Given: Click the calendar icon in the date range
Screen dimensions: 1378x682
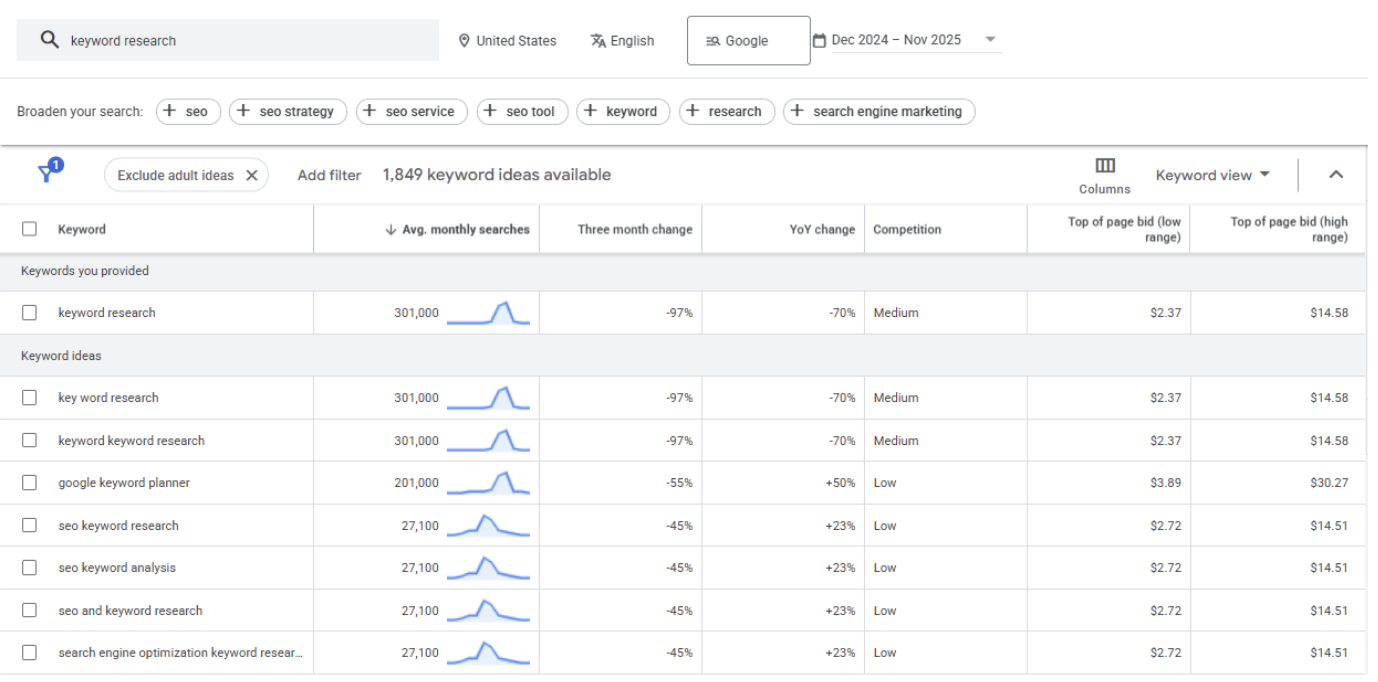Looking at the screenshot, I should 822,38.
